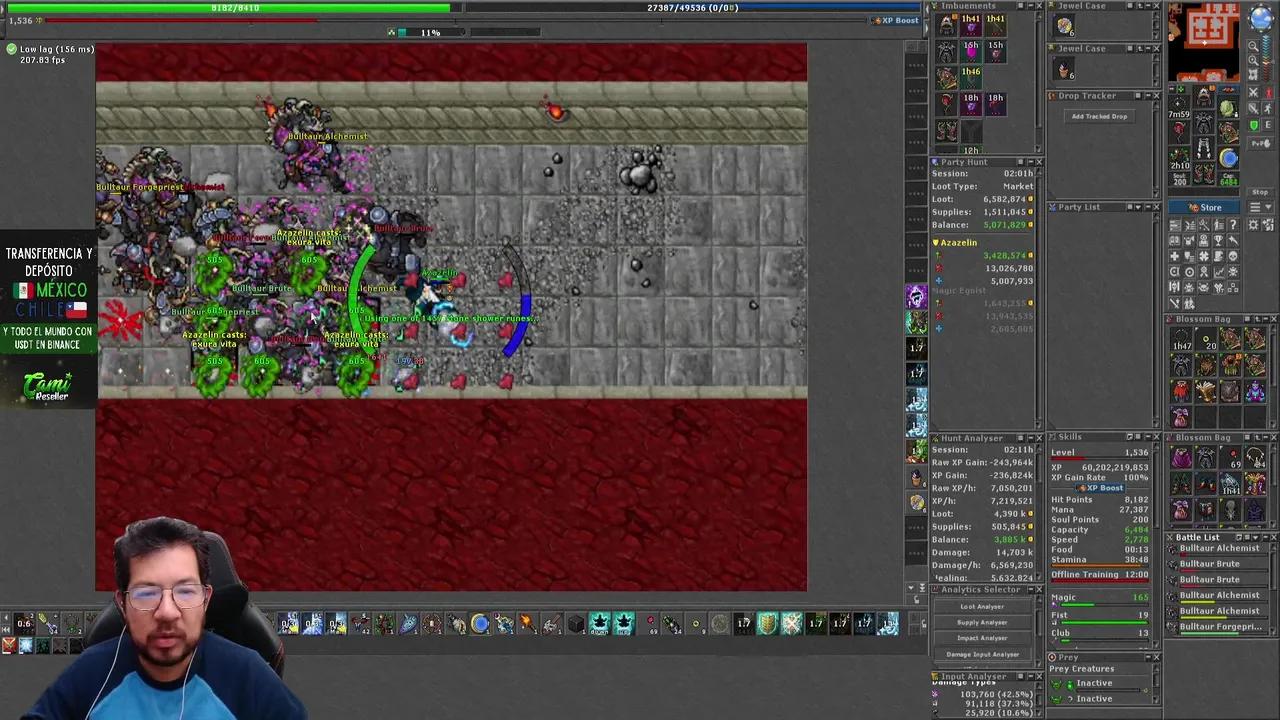Use the teal crossed-swords action bar slot
This screenshot has height=720, width=1280.
[791, 624]
